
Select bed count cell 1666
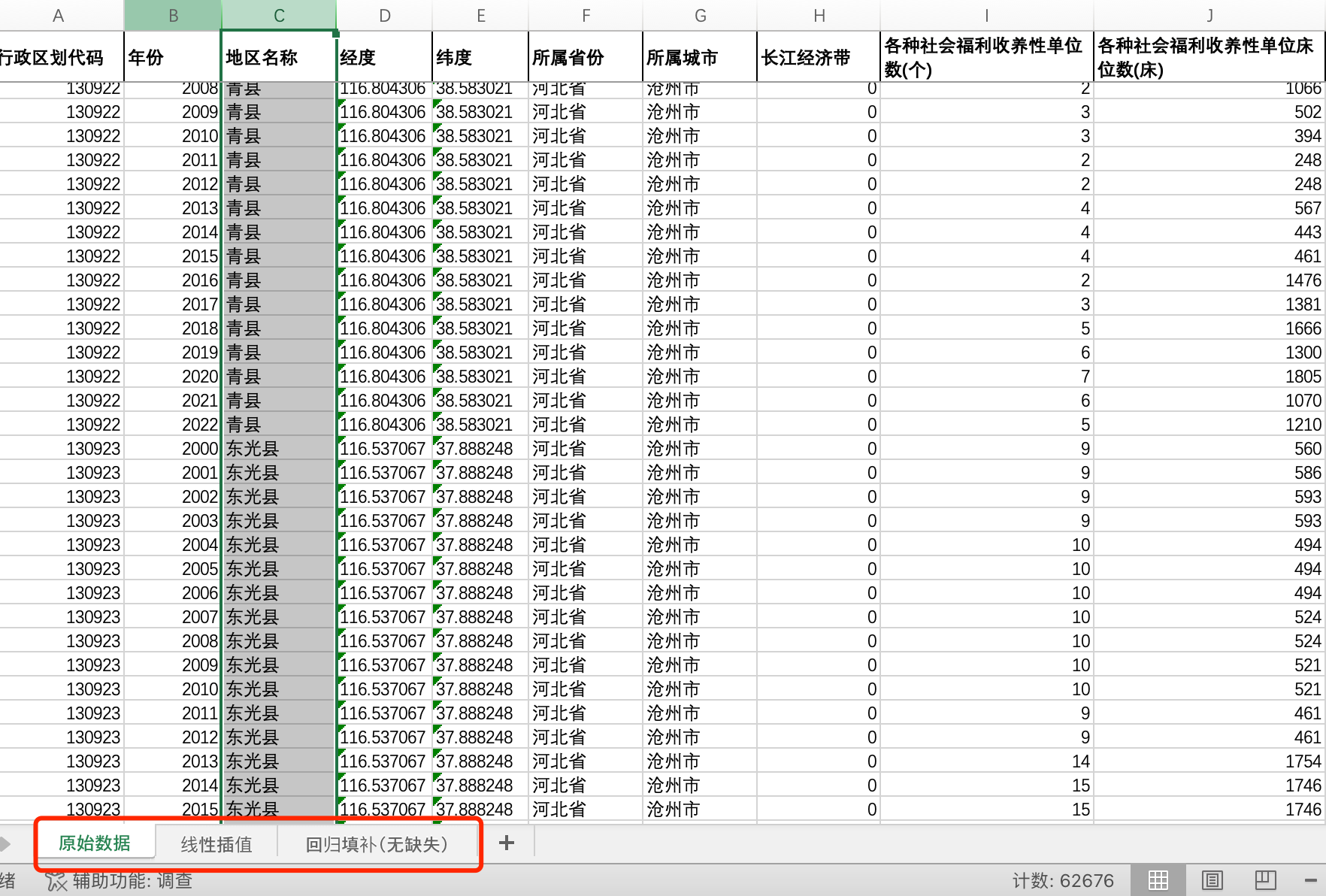[1209, 328]
